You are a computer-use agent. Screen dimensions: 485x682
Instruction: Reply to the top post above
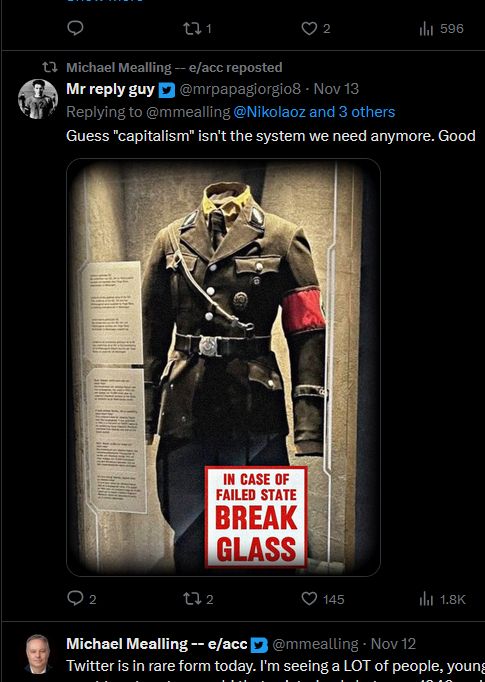pos(76,28)
